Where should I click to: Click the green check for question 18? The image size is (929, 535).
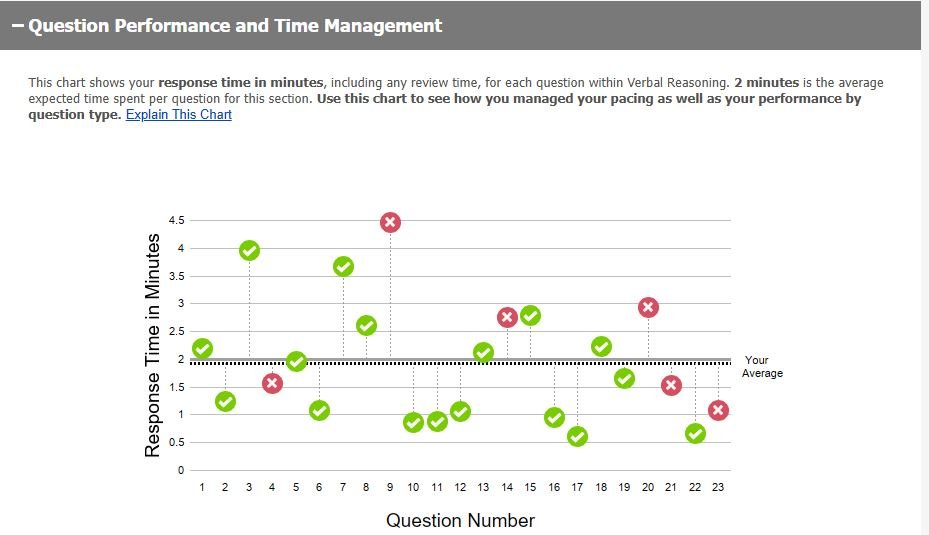(601, 346)
